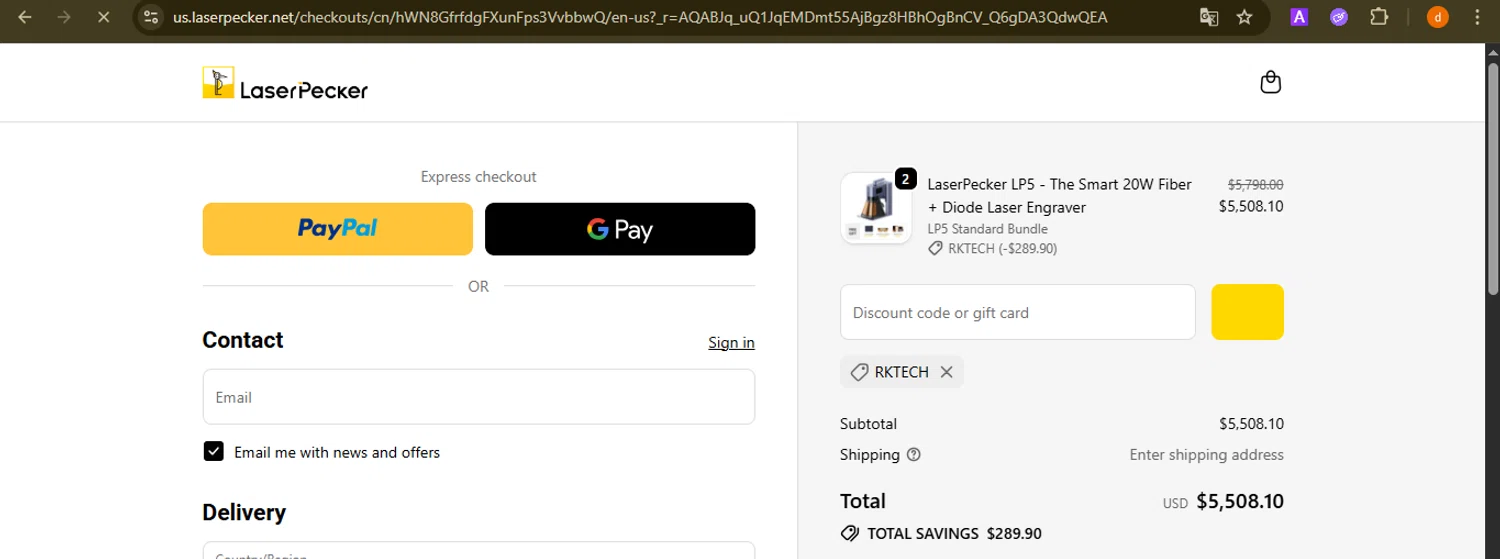This screenshot has width=1500, height=559.
Task: Select the checkout URL in address bar
Action: point(640,17)
